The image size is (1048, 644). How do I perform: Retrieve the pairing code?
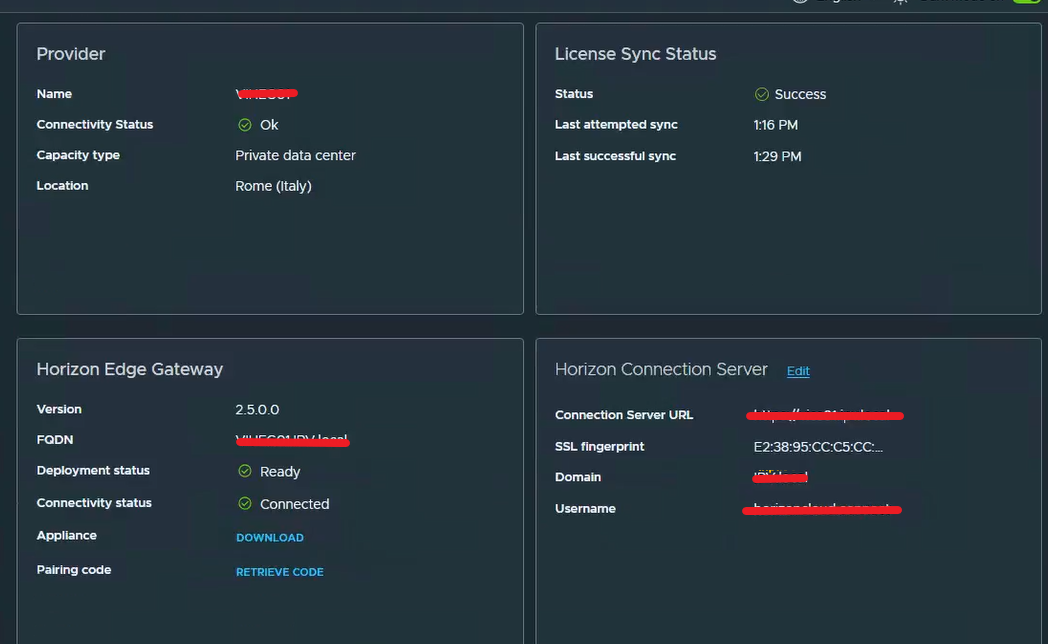[279, 572]
